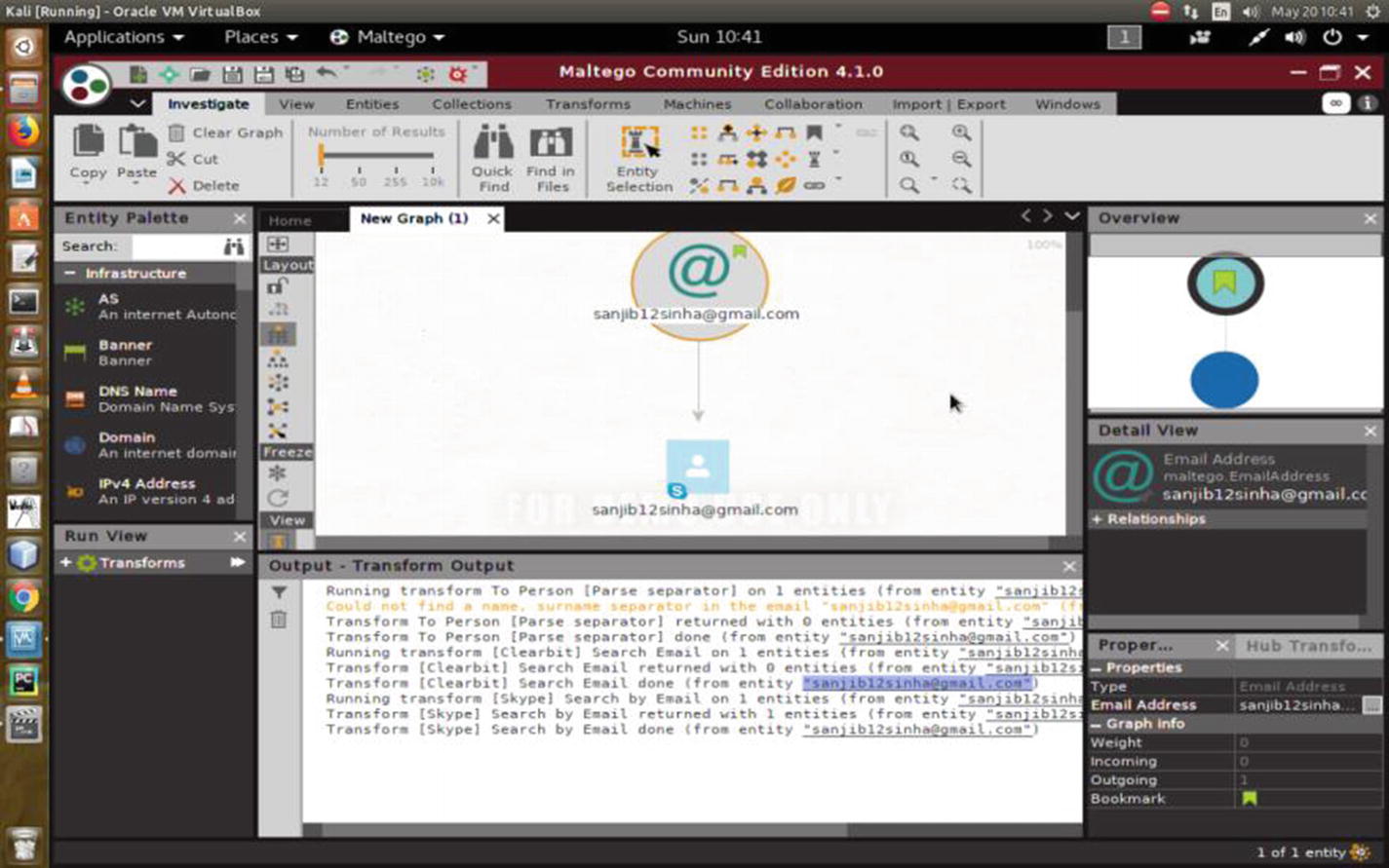1389x868 pixels.
Task: Switch to the Hub Transforms panel tab
Action: click(x=1308, y=645)
